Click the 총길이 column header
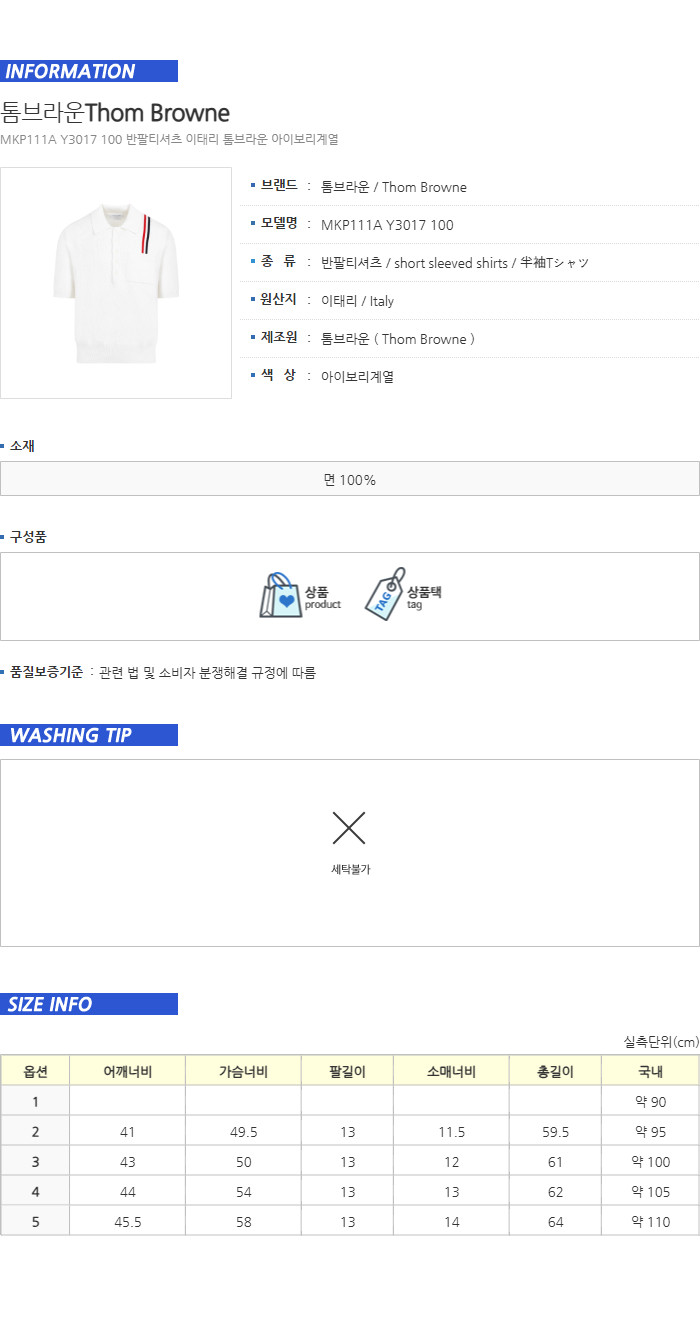Viewport: 700px width, 1321px height. click(555, 1072)
